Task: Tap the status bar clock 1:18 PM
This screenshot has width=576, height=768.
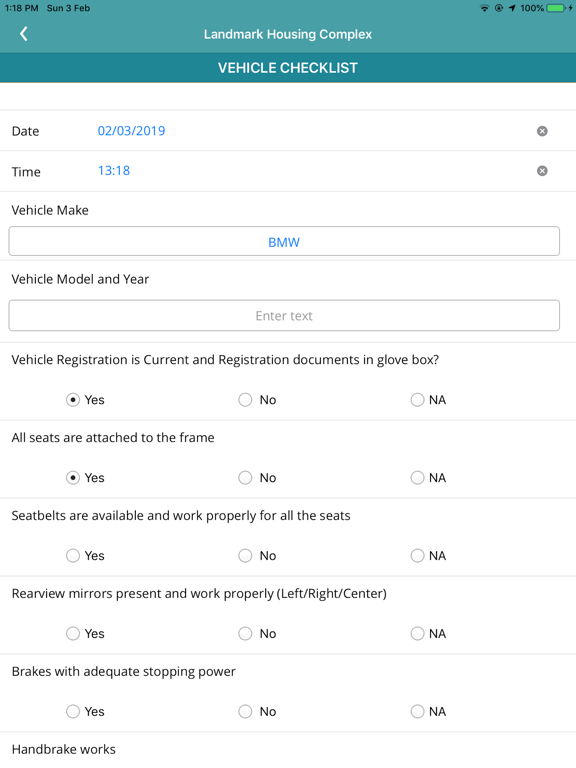Action: (22, 8)
